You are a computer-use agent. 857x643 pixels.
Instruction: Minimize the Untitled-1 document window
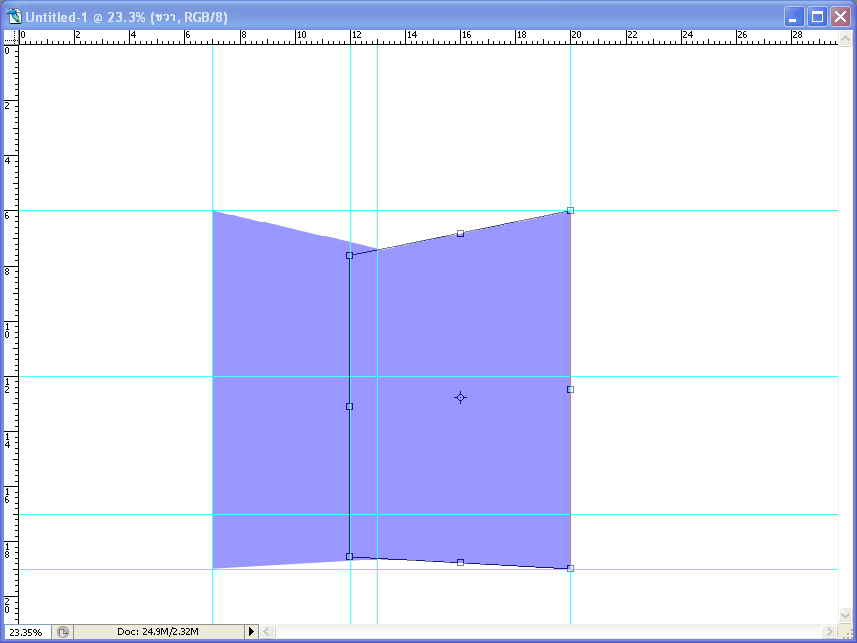click(x=794, y=17)
